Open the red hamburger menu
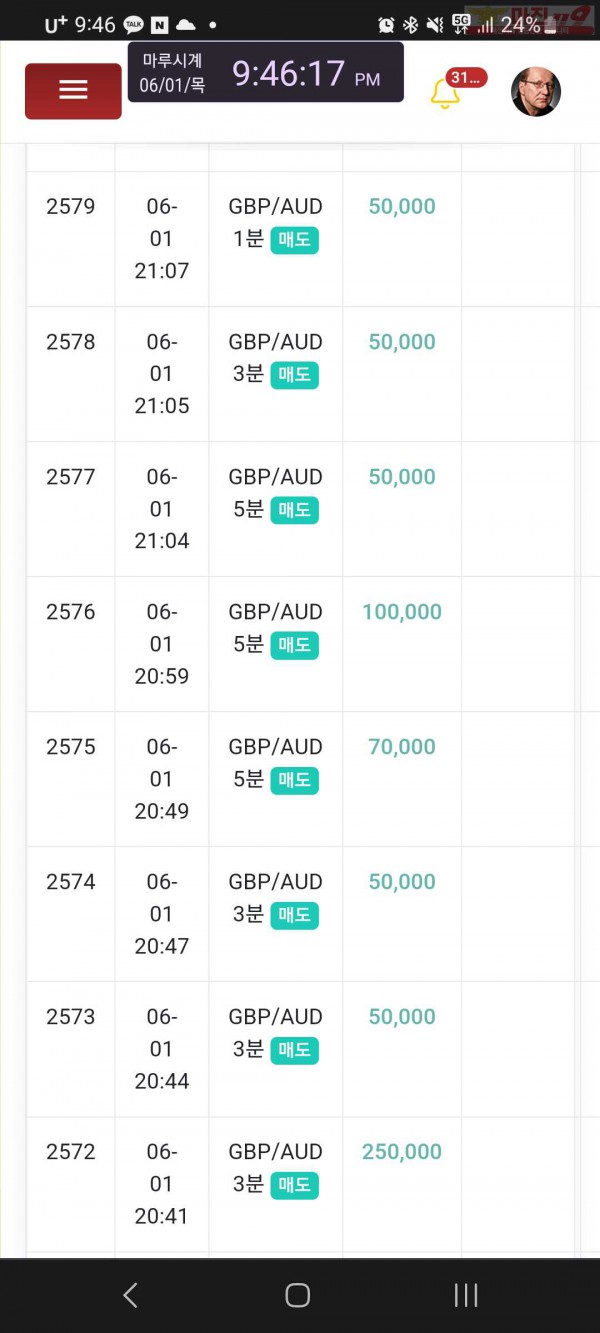600x1333 pixels. (x=73, y=91)
